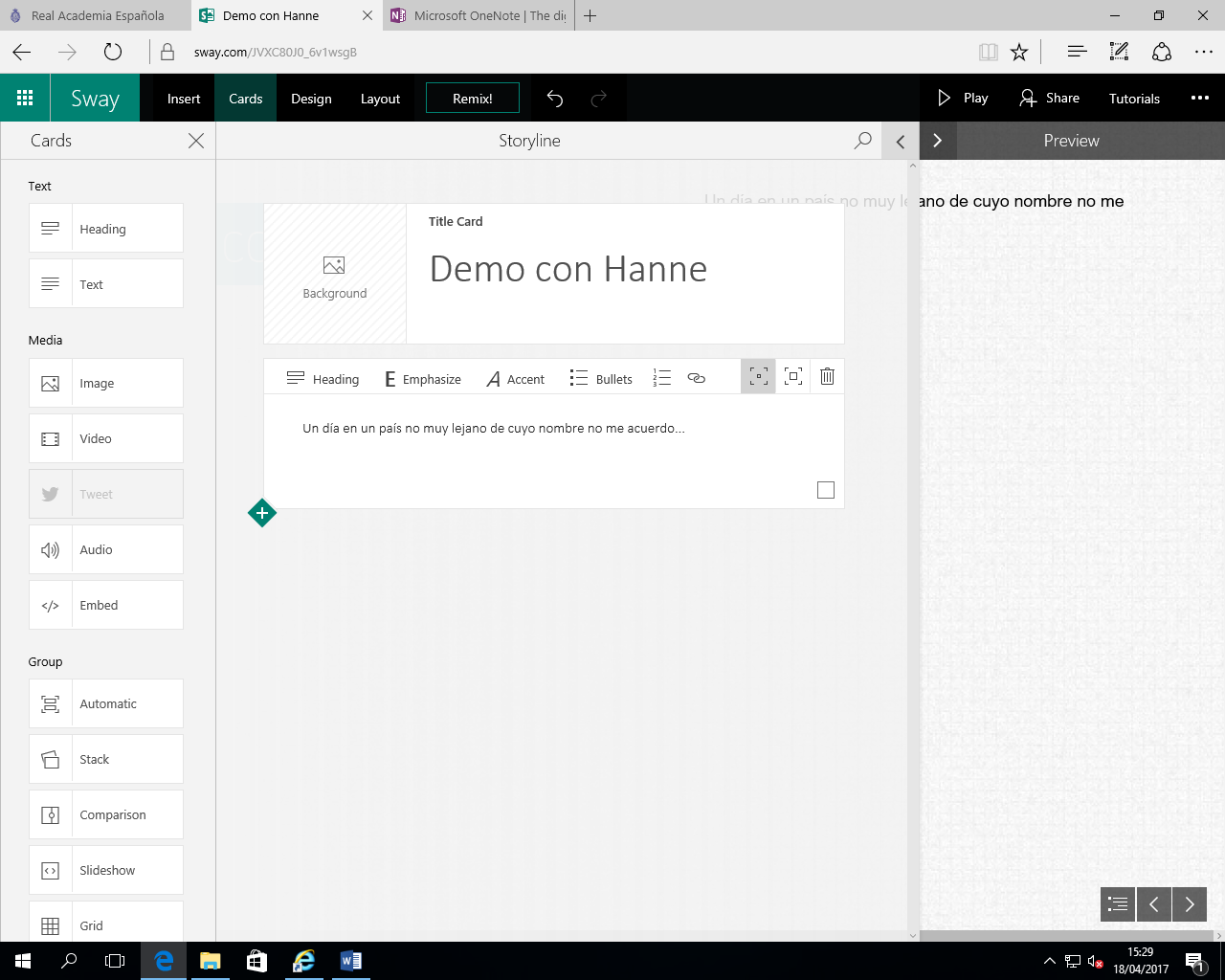The image size is (1225, 980).
Task: Collapse the Storyline panel with left chevron
Action: (901, 141)
